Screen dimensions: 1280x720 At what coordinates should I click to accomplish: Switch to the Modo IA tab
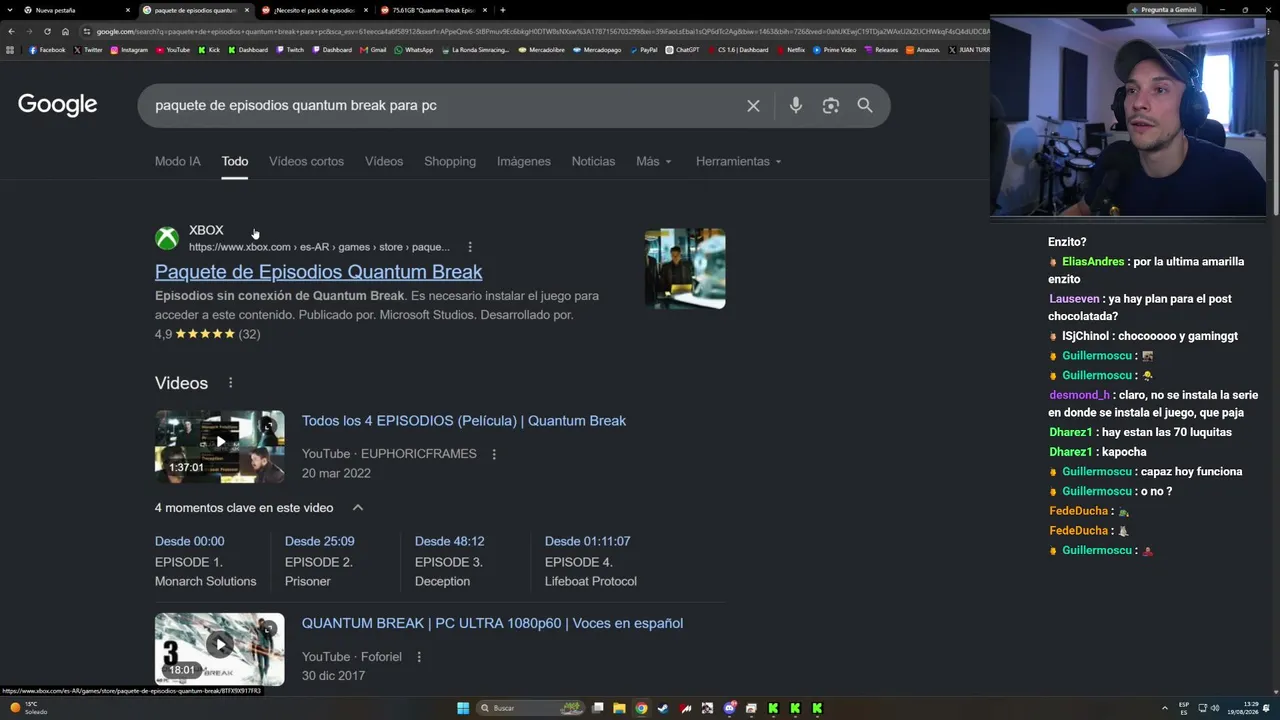tap(178, 161)
